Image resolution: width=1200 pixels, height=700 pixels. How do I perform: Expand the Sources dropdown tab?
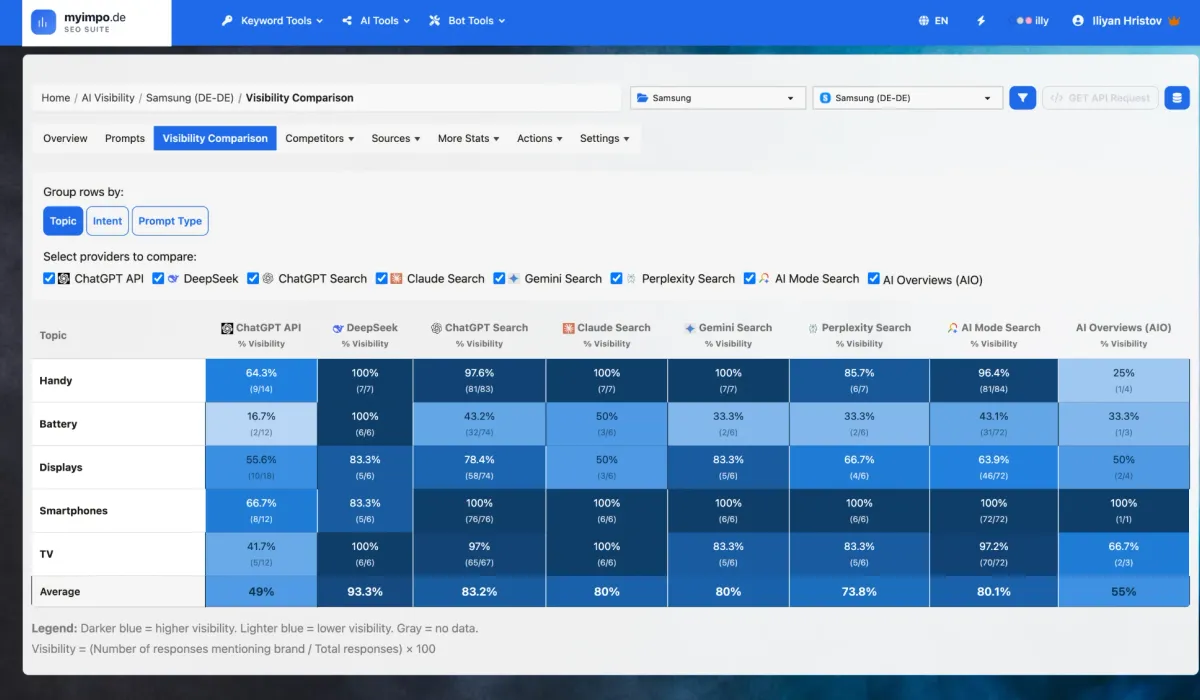pyautogui.click(x=396, y=138)
